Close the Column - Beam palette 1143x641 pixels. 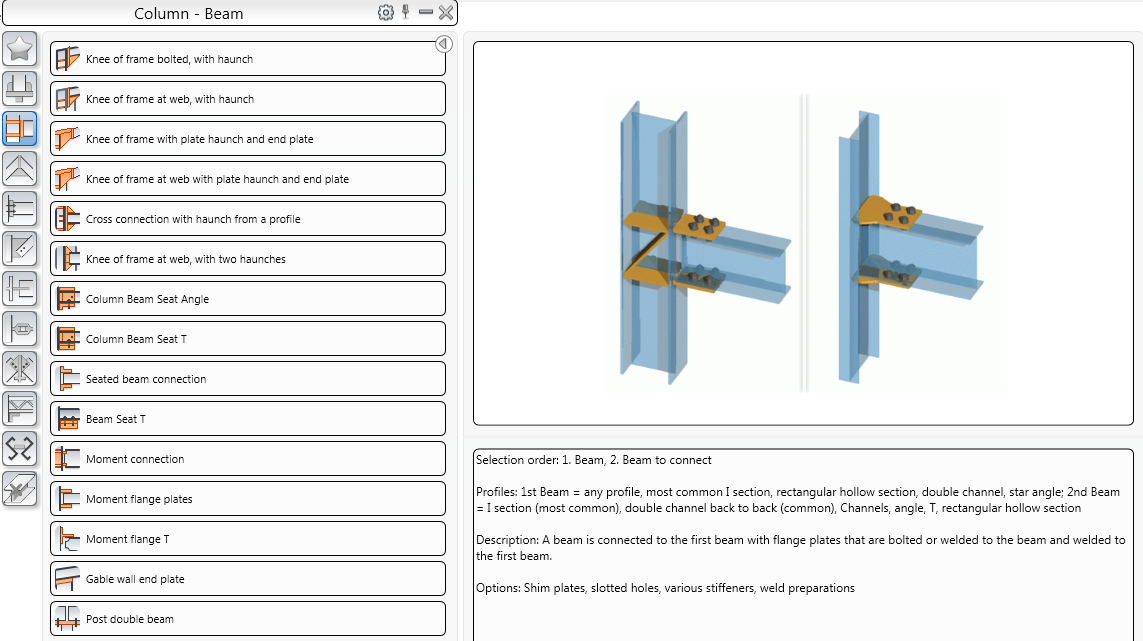click(446, 12)
